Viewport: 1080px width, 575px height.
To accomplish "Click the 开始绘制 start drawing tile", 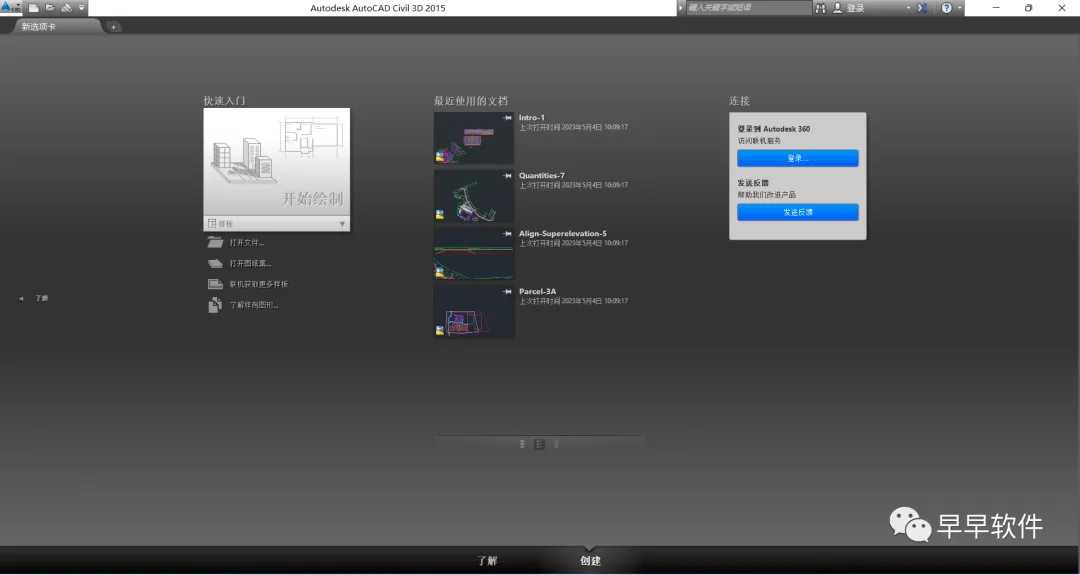I will [276, 162].
